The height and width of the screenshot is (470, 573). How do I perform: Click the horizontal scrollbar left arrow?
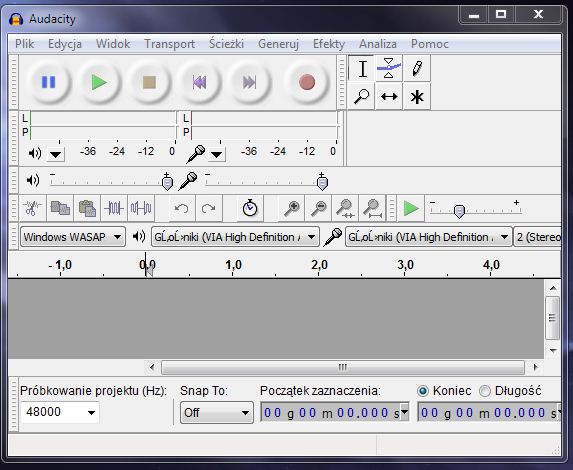pyautogui.click(x=152, y=367)
